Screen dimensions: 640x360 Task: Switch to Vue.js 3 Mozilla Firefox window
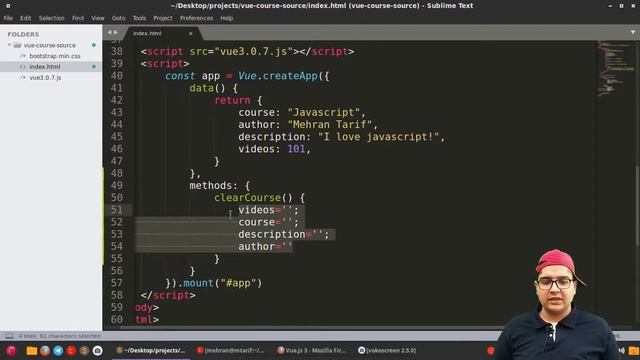point(311,350)
